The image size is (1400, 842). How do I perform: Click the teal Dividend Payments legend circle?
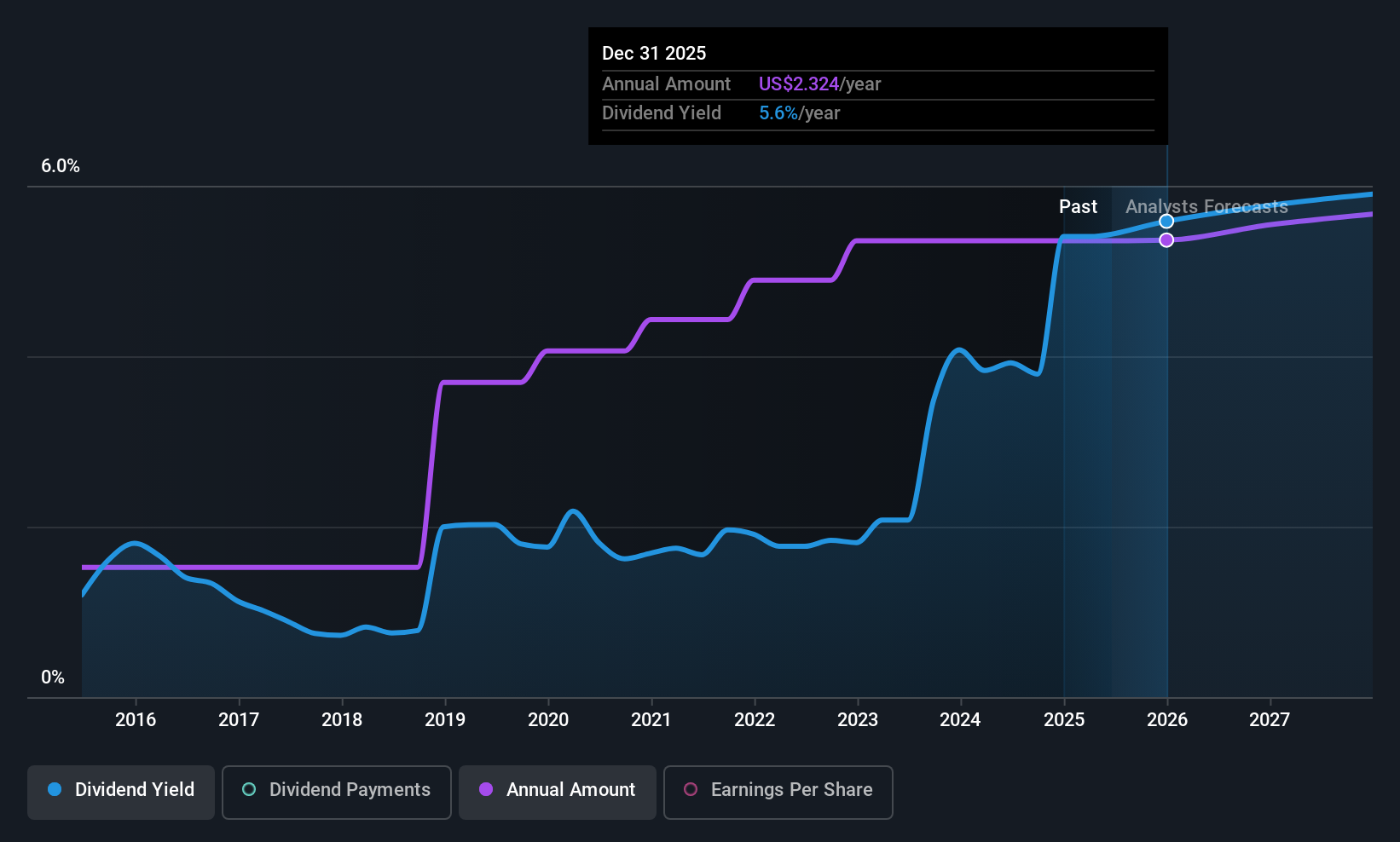pos(249,789)
